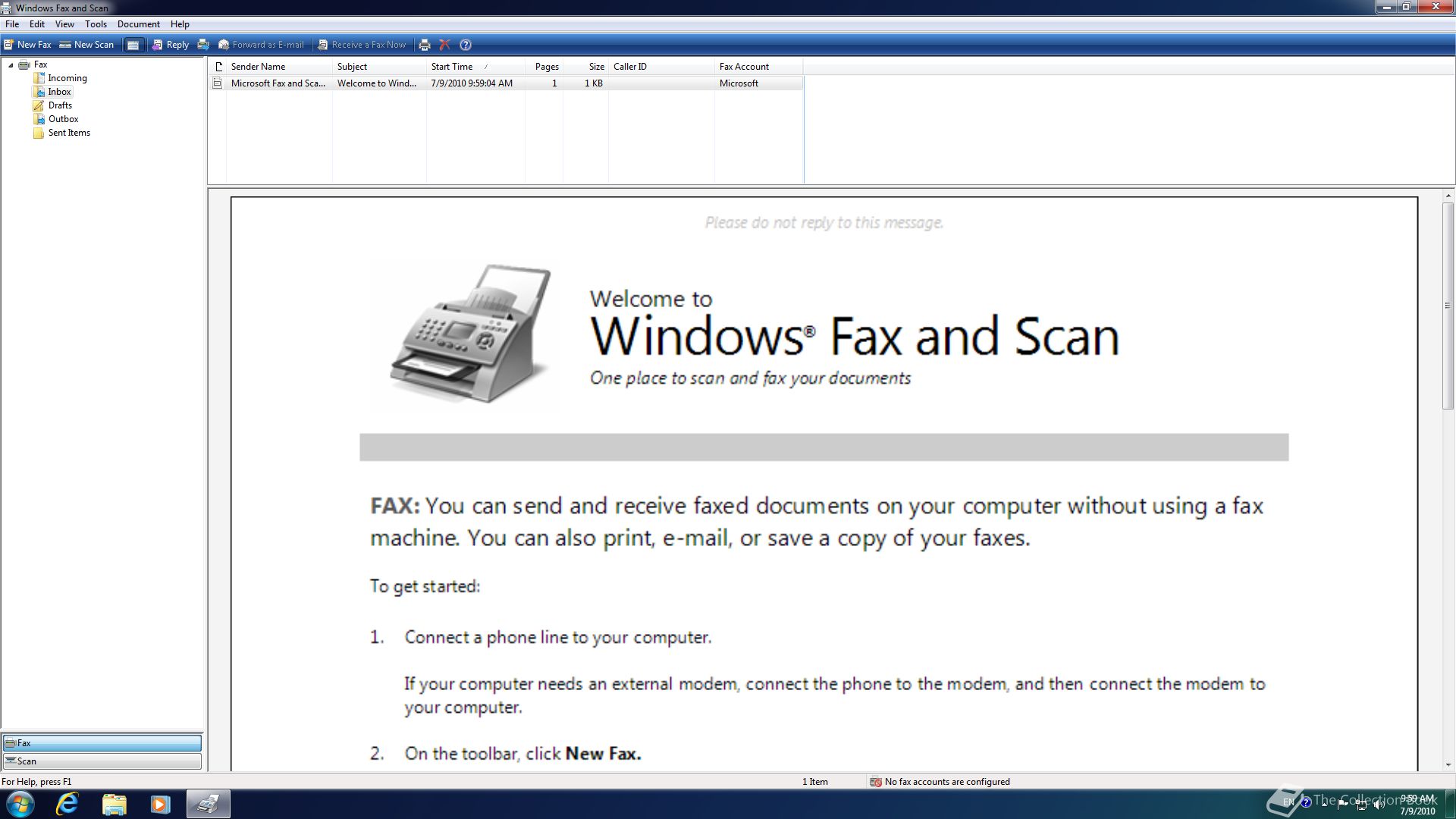Viewport: 1456px width, 819px height.
Task: Sort by the Fax Account column
Action: tap(758, 67)
